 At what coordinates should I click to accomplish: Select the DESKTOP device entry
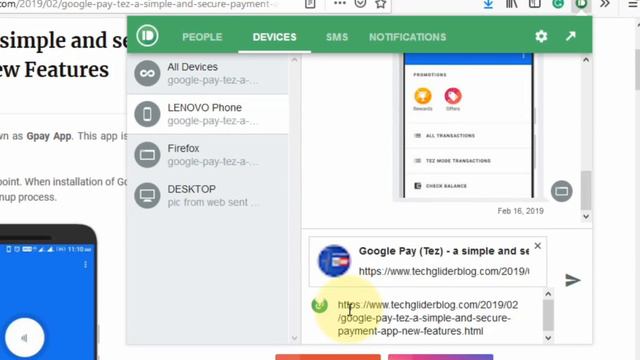(x=207, y=196)
